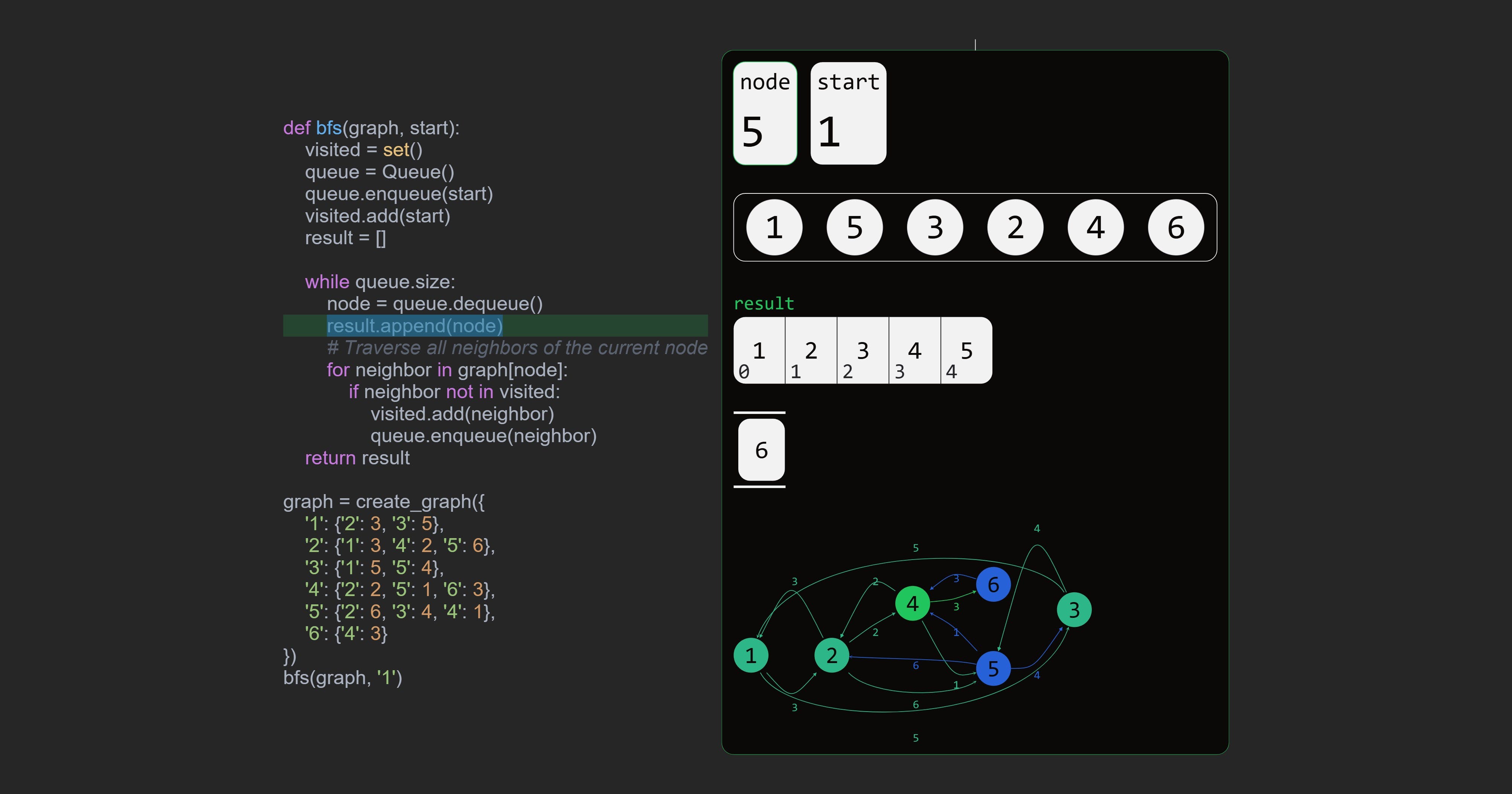This screenshot has height=794, width=1512.
Task: Click the bfs(graph, '1') call line
Action: click(342, 678)
